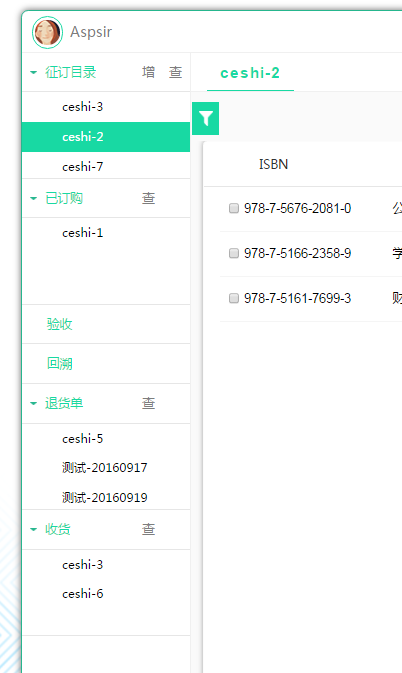Image resolution: width=402 pixels, height=673 pixels.
Task: Open the green filter funnel button
Action: click(206, 118)
